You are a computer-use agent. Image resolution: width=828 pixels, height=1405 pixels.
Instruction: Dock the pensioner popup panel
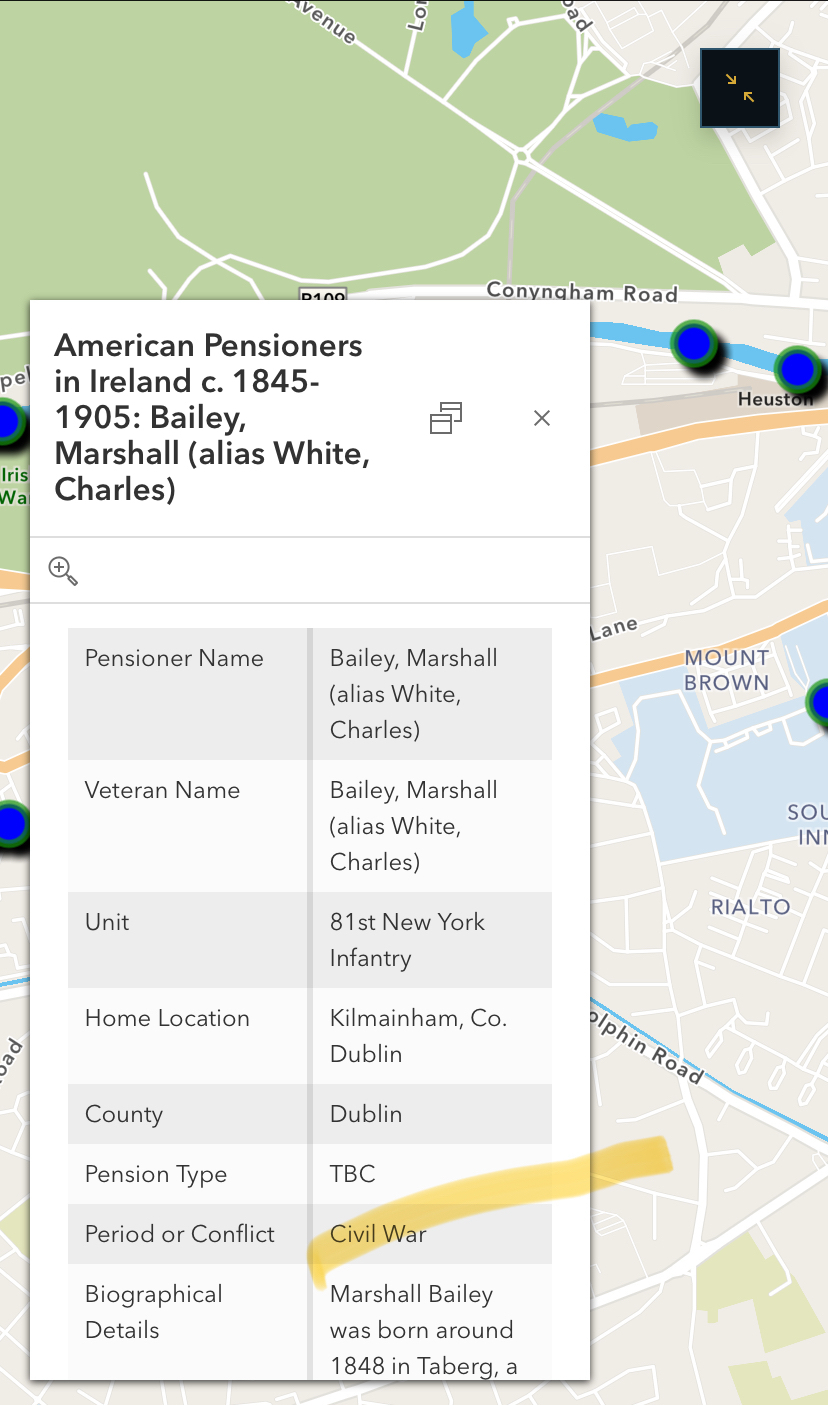446,418
